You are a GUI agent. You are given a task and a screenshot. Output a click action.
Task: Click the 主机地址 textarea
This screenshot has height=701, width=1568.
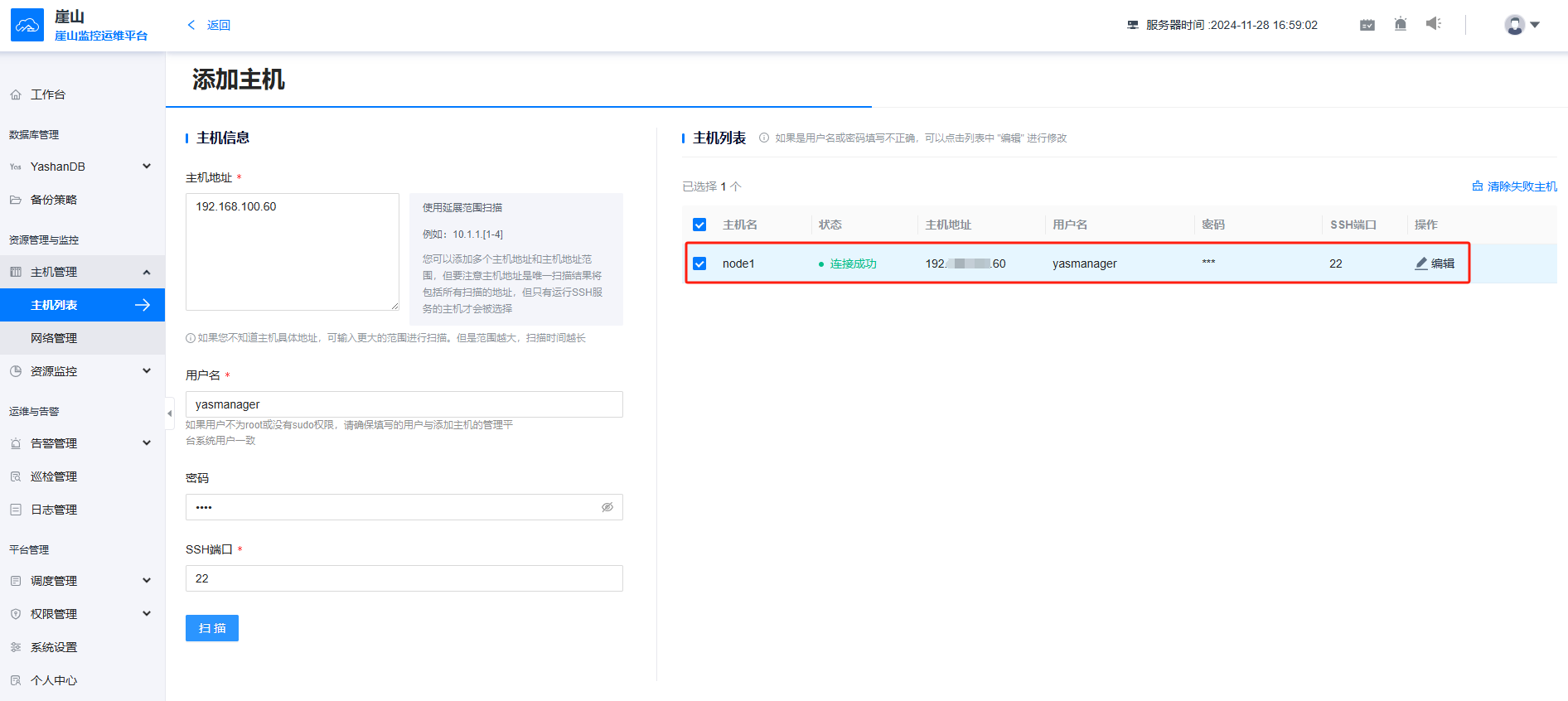pos(293,252)
